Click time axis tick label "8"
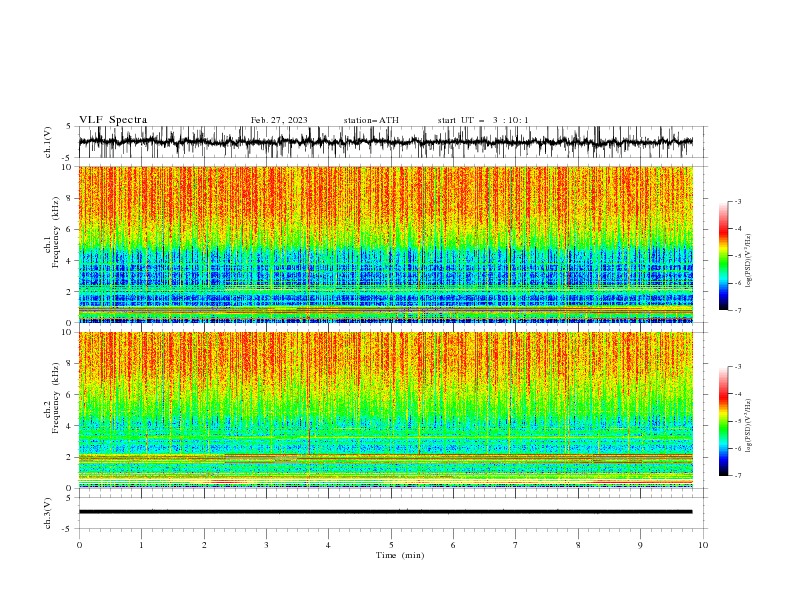The height and width of the screenshot is (612, 792). pyautogui.click(x=578, y=545)
